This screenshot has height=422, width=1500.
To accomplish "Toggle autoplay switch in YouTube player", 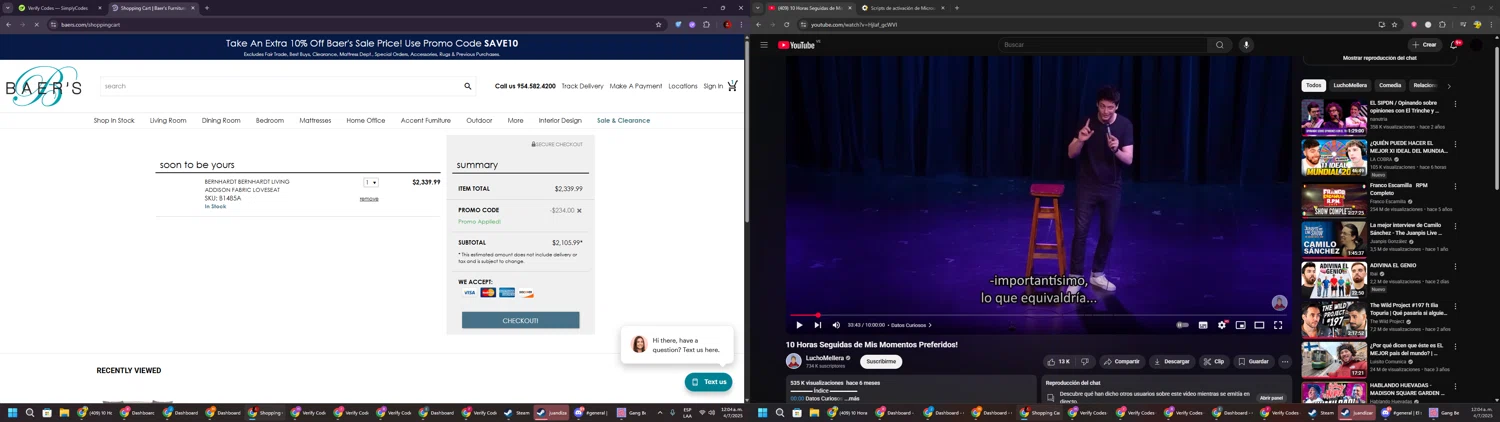I will tap(1183, 325).
